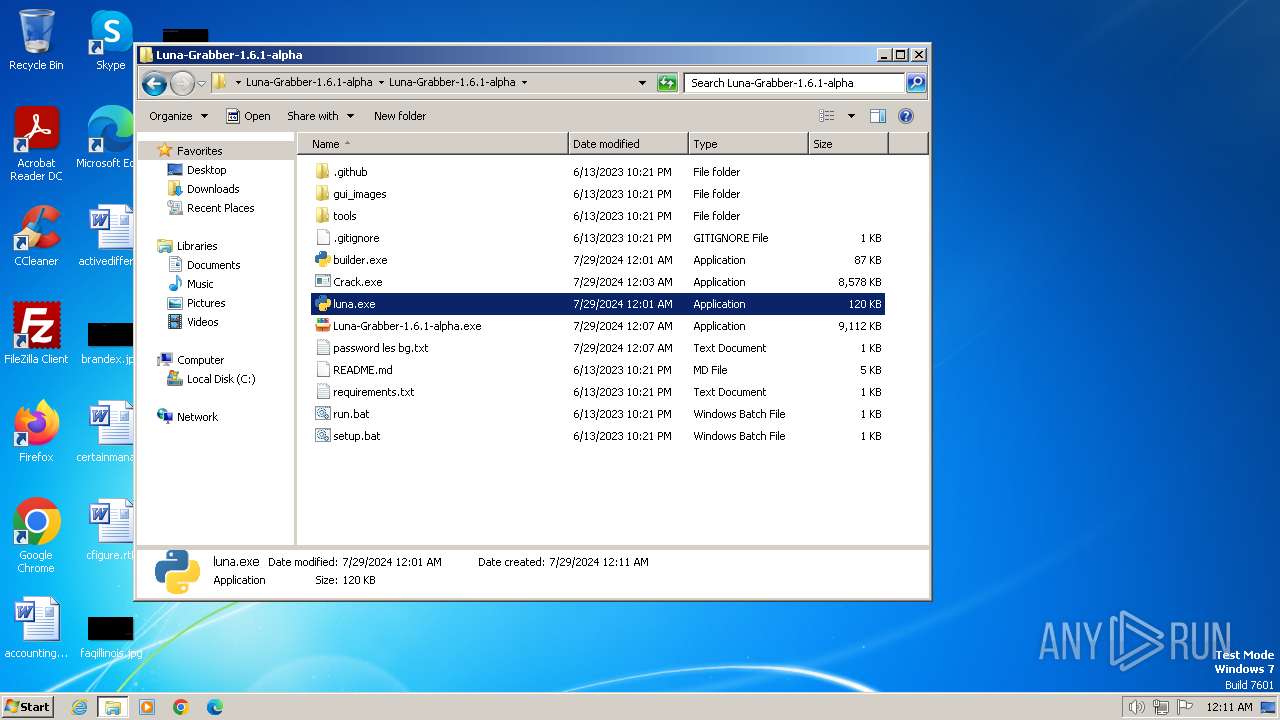
Task: Open Recent Places in navigation pane
Action: pos(220,208)
